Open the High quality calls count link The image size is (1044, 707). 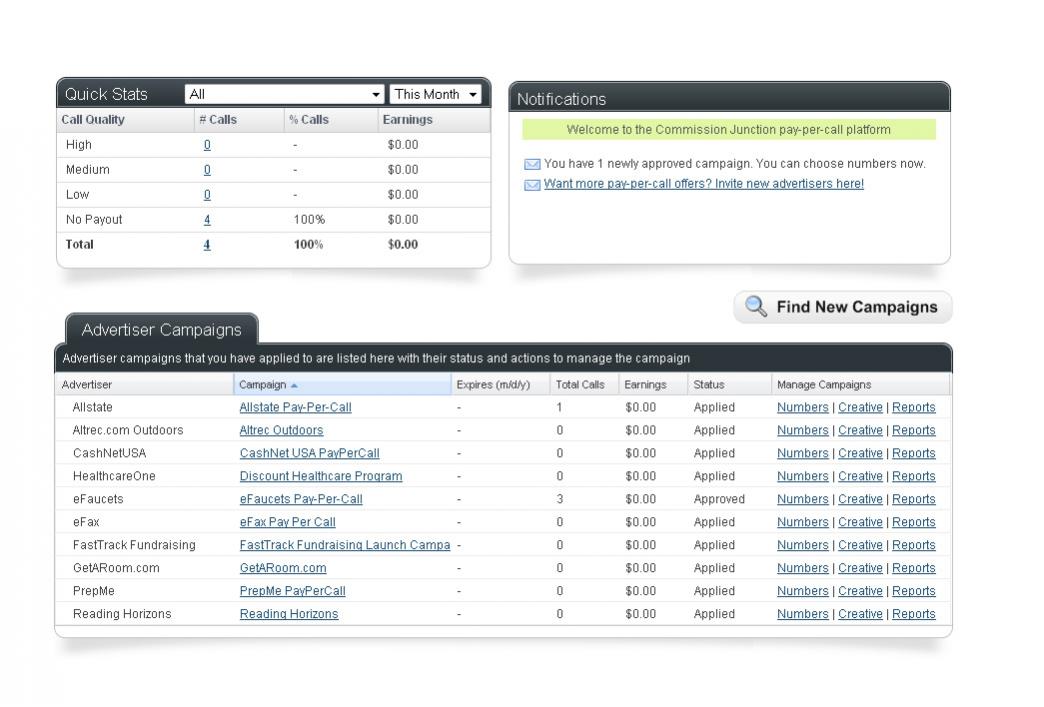(x=207, y=144)
